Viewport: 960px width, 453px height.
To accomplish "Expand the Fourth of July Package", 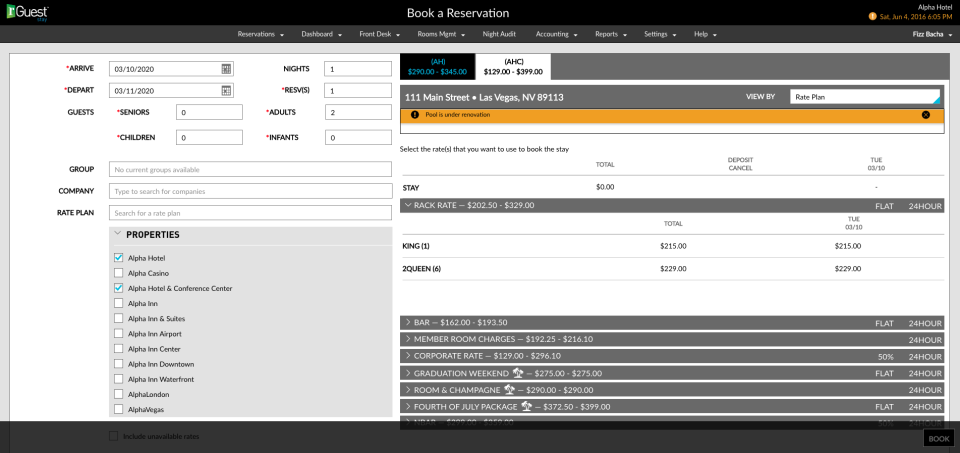I will tap(408, 406).
